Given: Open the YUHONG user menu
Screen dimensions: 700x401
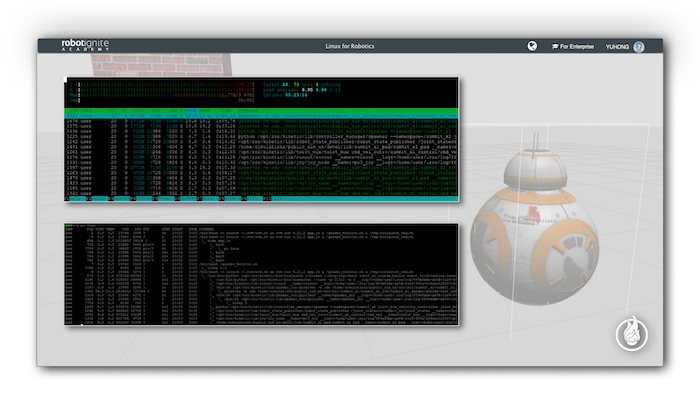Looking at the screenshot, I should [617, 46].
